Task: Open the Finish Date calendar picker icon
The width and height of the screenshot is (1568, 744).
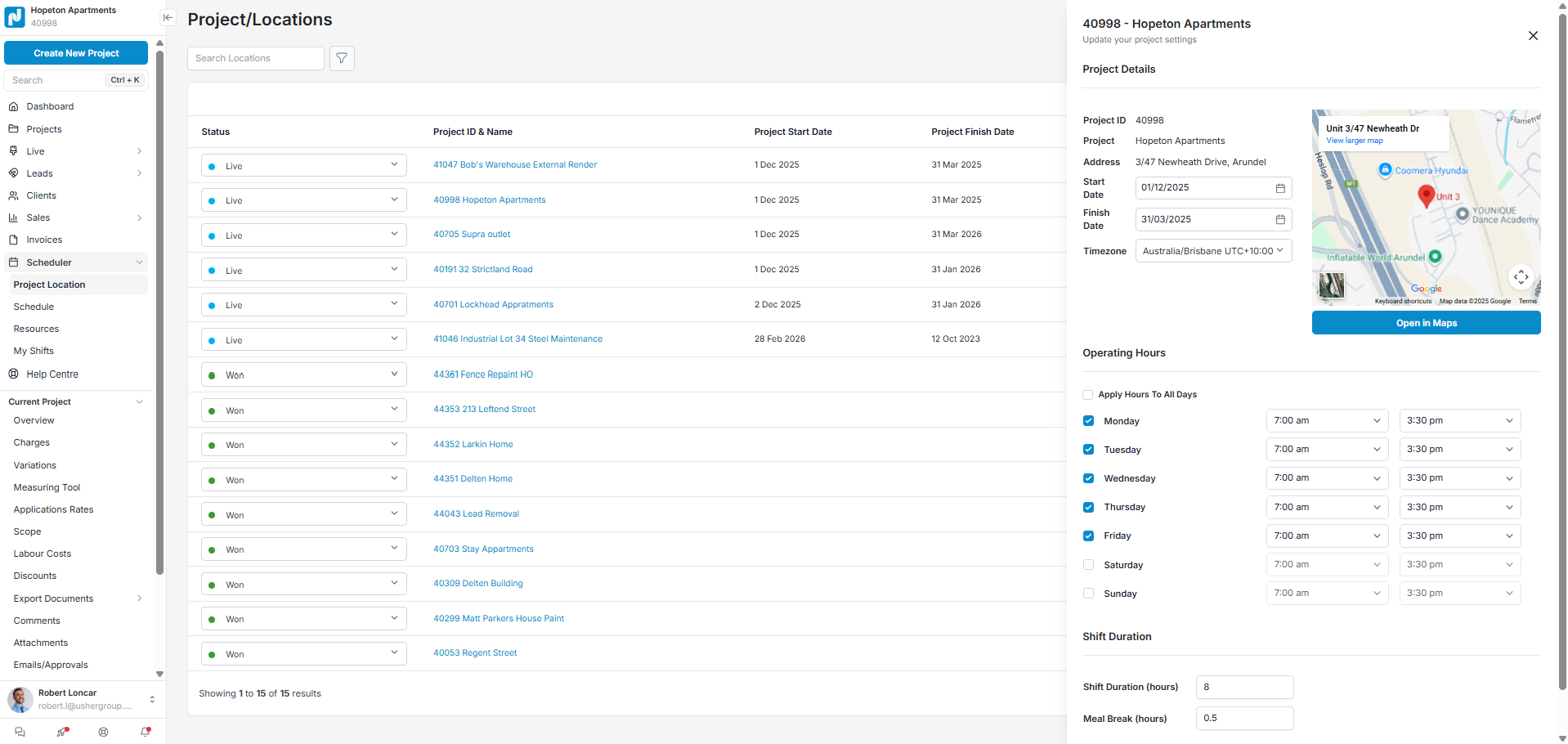Action: pyautogui.click(x=1280, y=220)
